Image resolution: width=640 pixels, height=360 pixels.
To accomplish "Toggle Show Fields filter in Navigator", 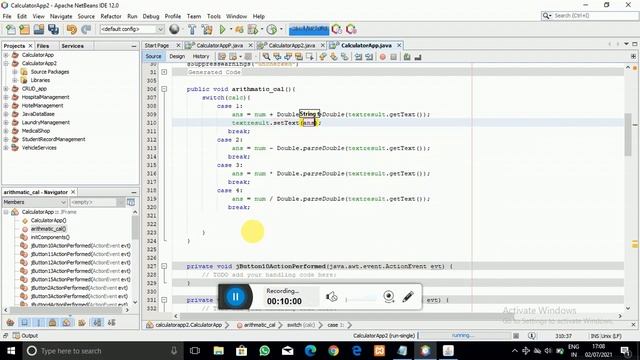I will [24, 322].
